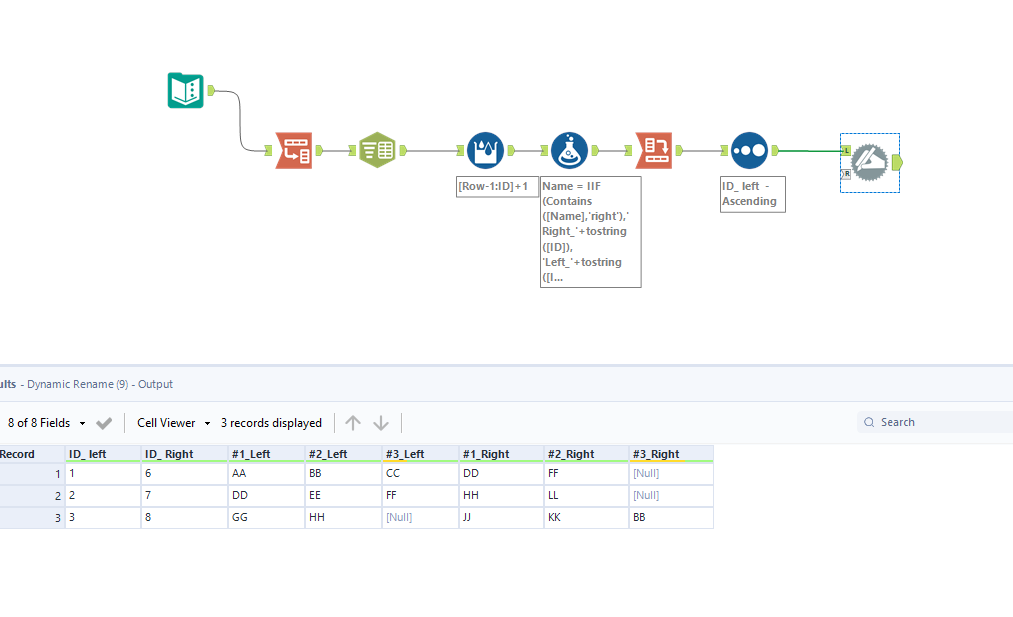Expand the Cell Viewer dropdown
1013x617 pixels.
pyautogui.click(x=174, y=423)
